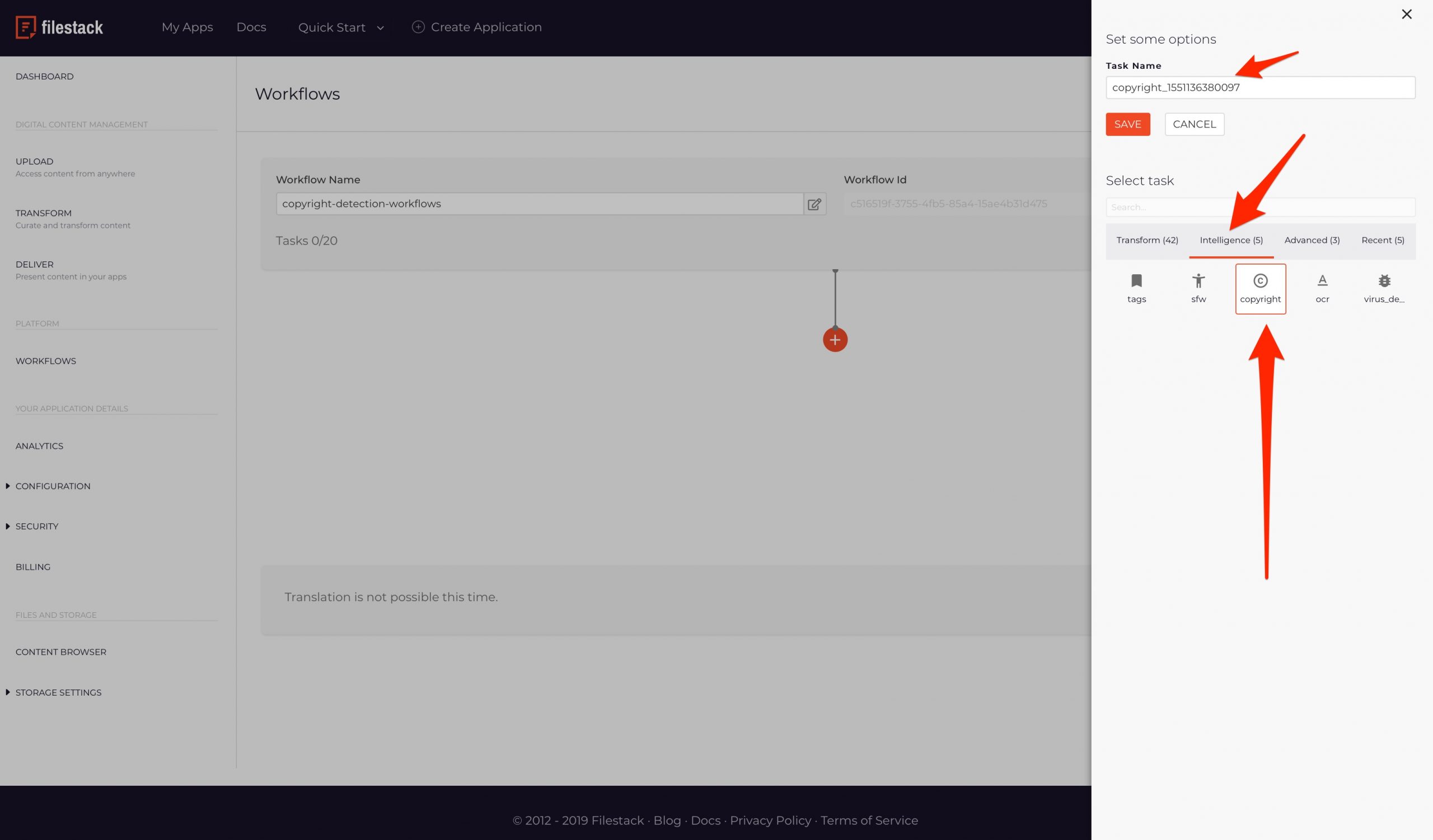Click the 'Tasks 0/20' text
The width and height of the screenshot is (1433, 840).
tap(307, 241)
